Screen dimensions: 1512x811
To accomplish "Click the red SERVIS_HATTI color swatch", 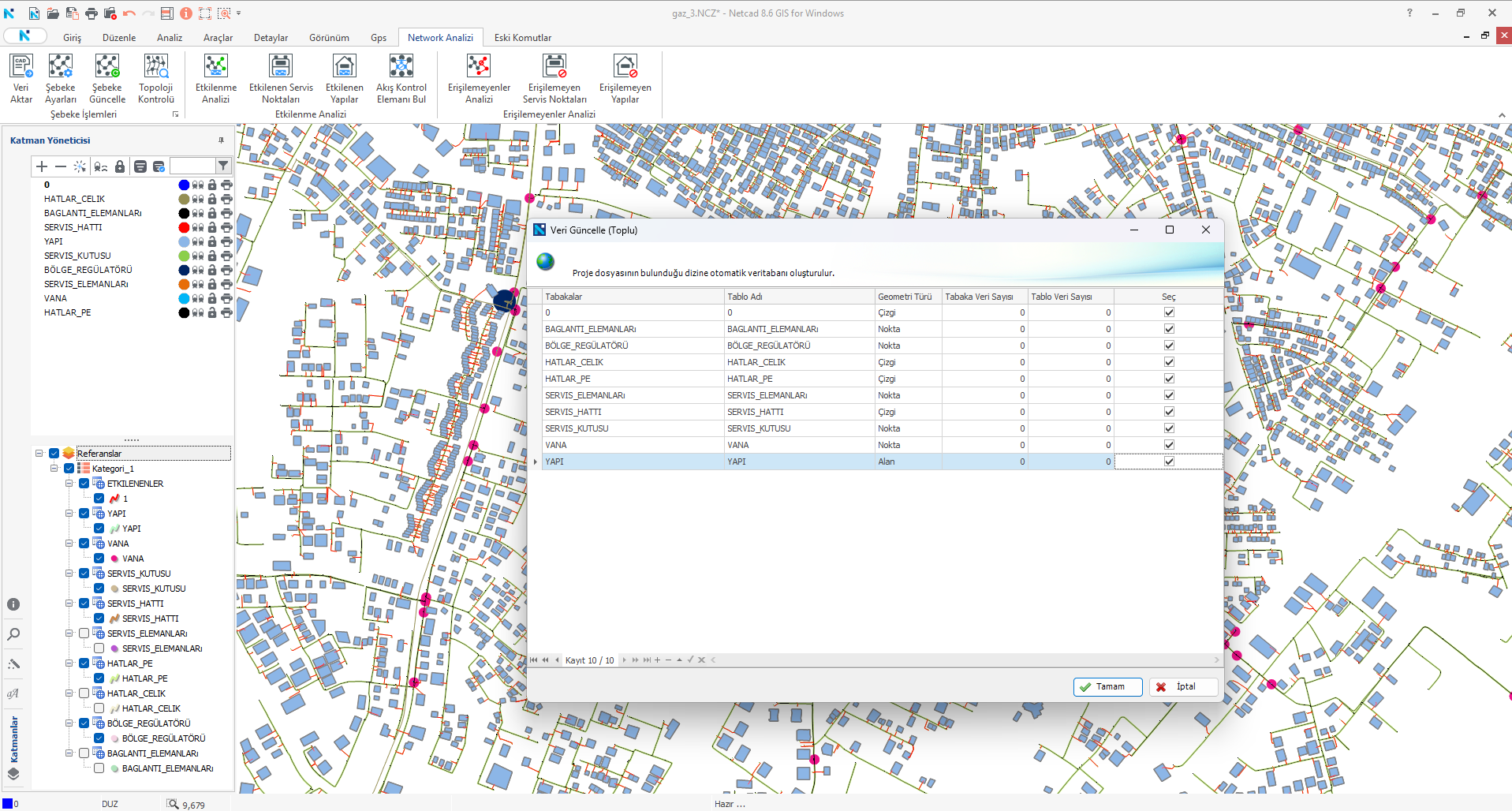I will (184, 228).
